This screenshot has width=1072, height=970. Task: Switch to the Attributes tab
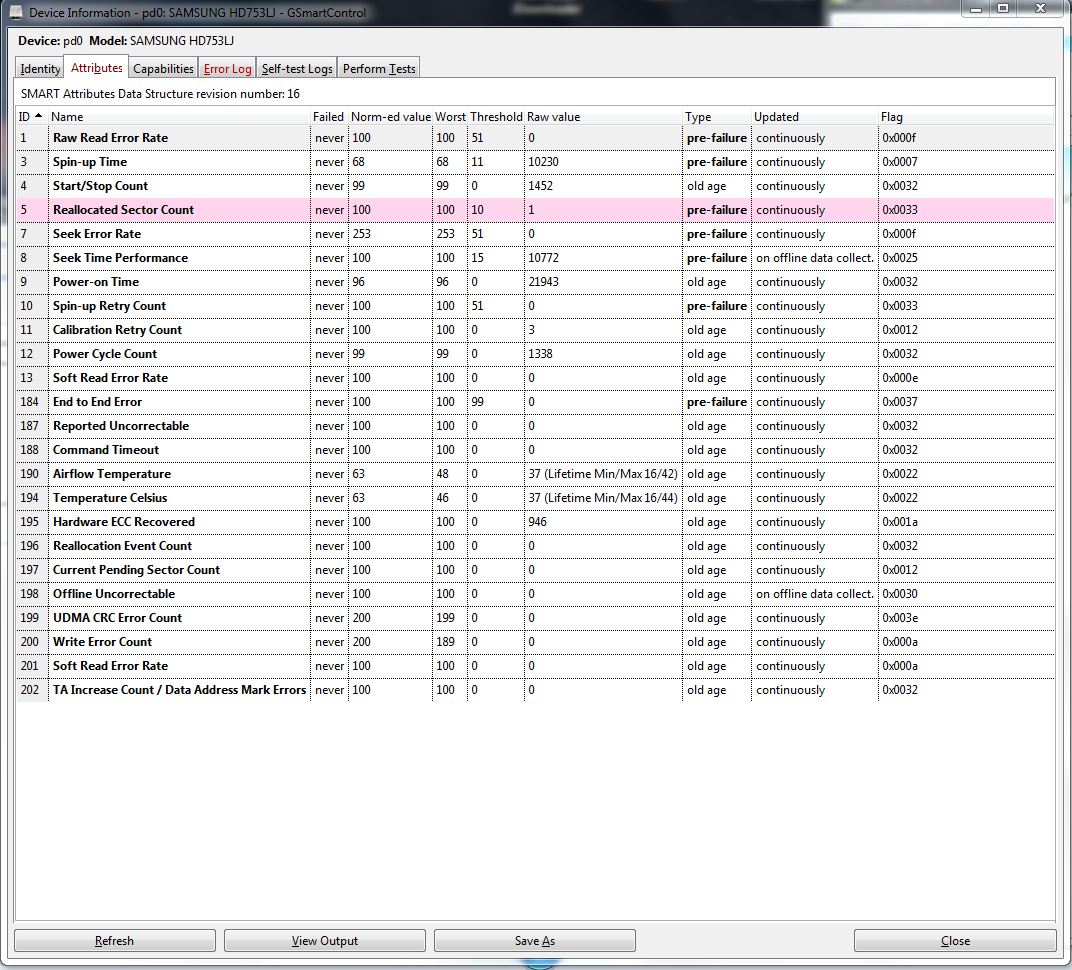(96, 68)
